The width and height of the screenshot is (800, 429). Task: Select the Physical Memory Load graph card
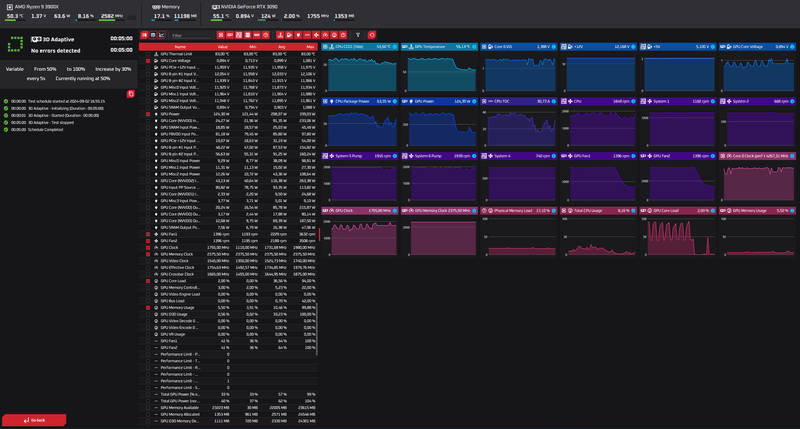tap(519, 232)
